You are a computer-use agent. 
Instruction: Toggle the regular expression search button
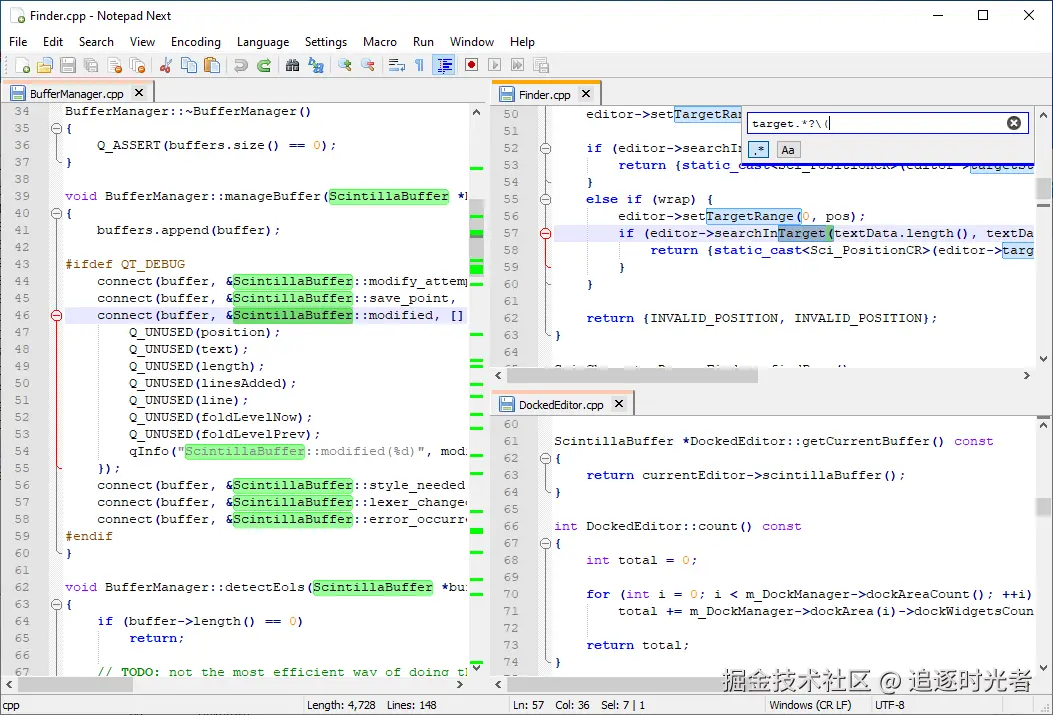point(760,150)
